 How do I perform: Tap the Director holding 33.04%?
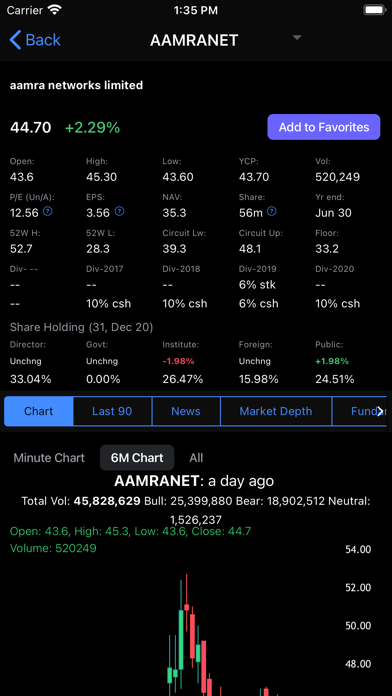[x=30, y=379]
